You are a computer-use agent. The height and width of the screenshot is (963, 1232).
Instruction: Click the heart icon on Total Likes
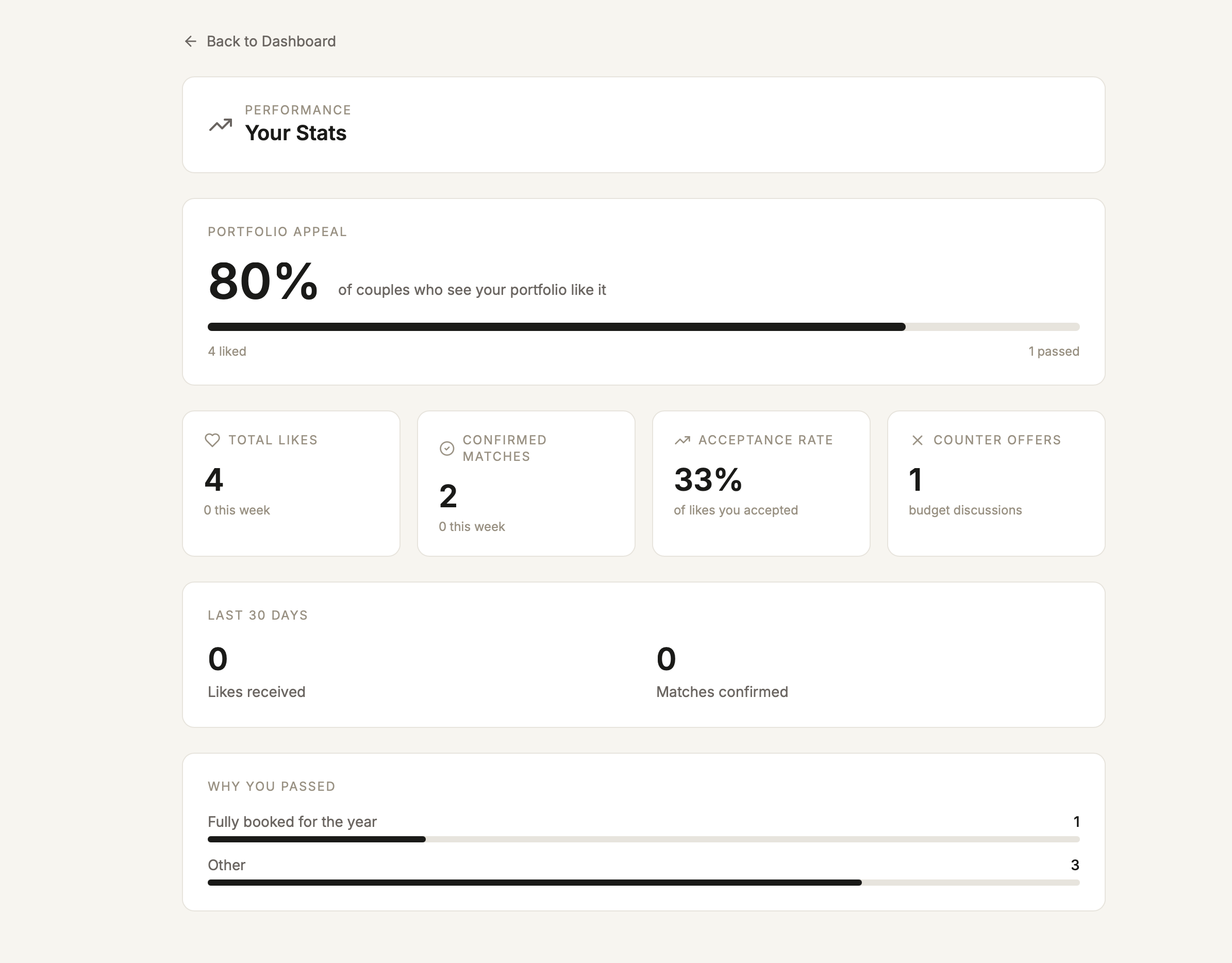[212, 440]
